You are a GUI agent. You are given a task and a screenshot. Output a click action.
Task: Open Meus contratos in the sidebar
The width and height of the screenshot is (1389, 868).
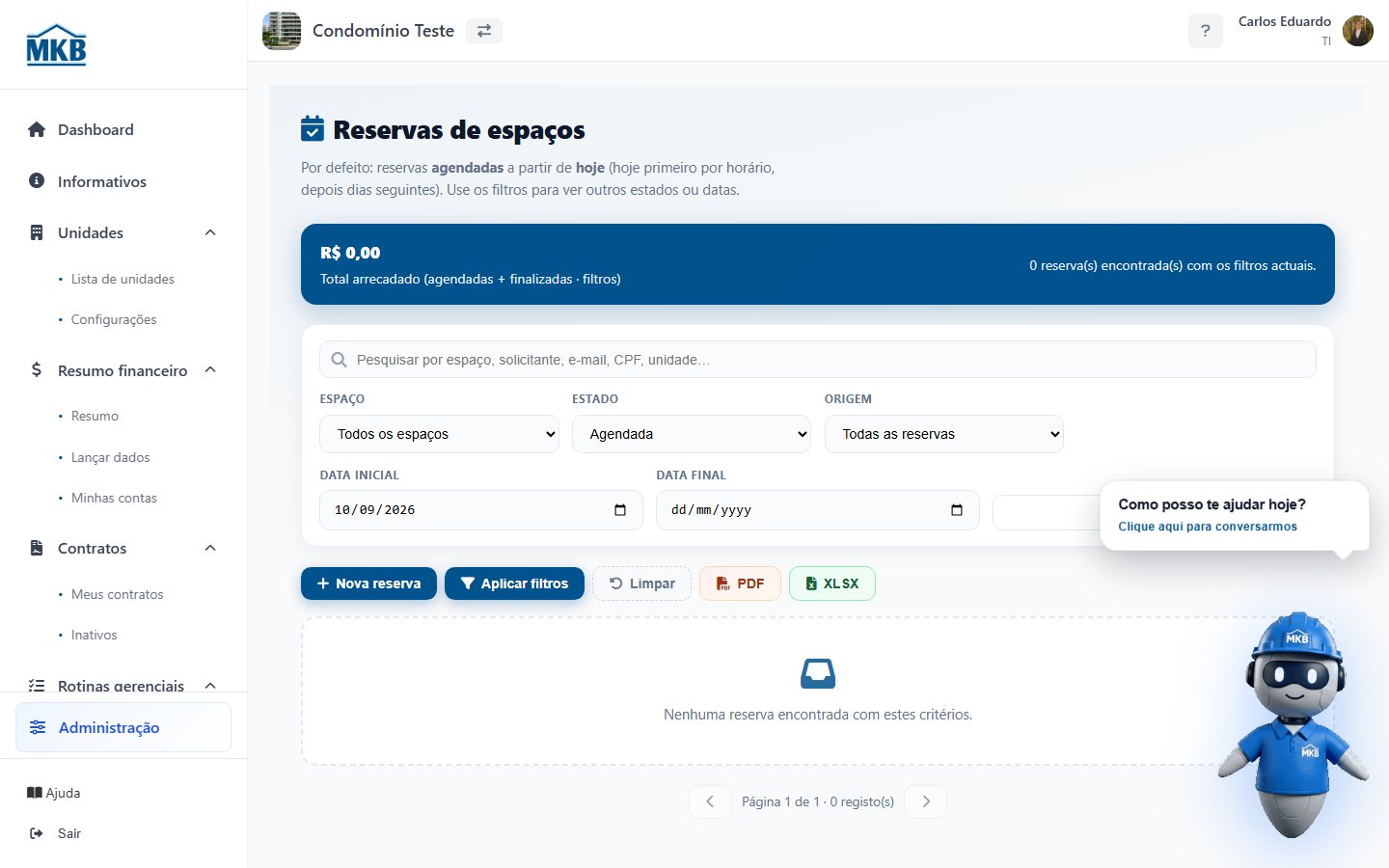point(117,594)
